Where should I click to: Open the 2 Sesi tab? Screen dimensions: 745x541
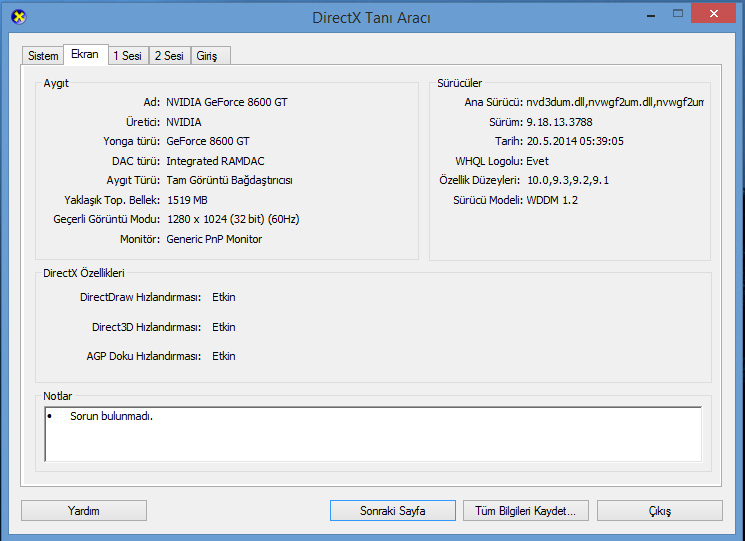[x=170, y=56]
